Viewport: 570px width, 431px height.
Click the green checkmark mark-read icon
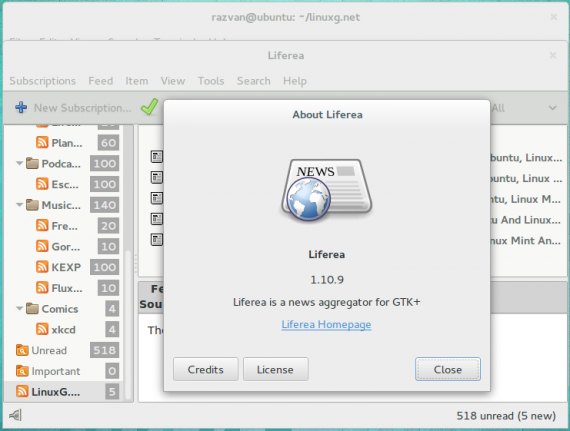pyautogui.click(x=149, y=107)
